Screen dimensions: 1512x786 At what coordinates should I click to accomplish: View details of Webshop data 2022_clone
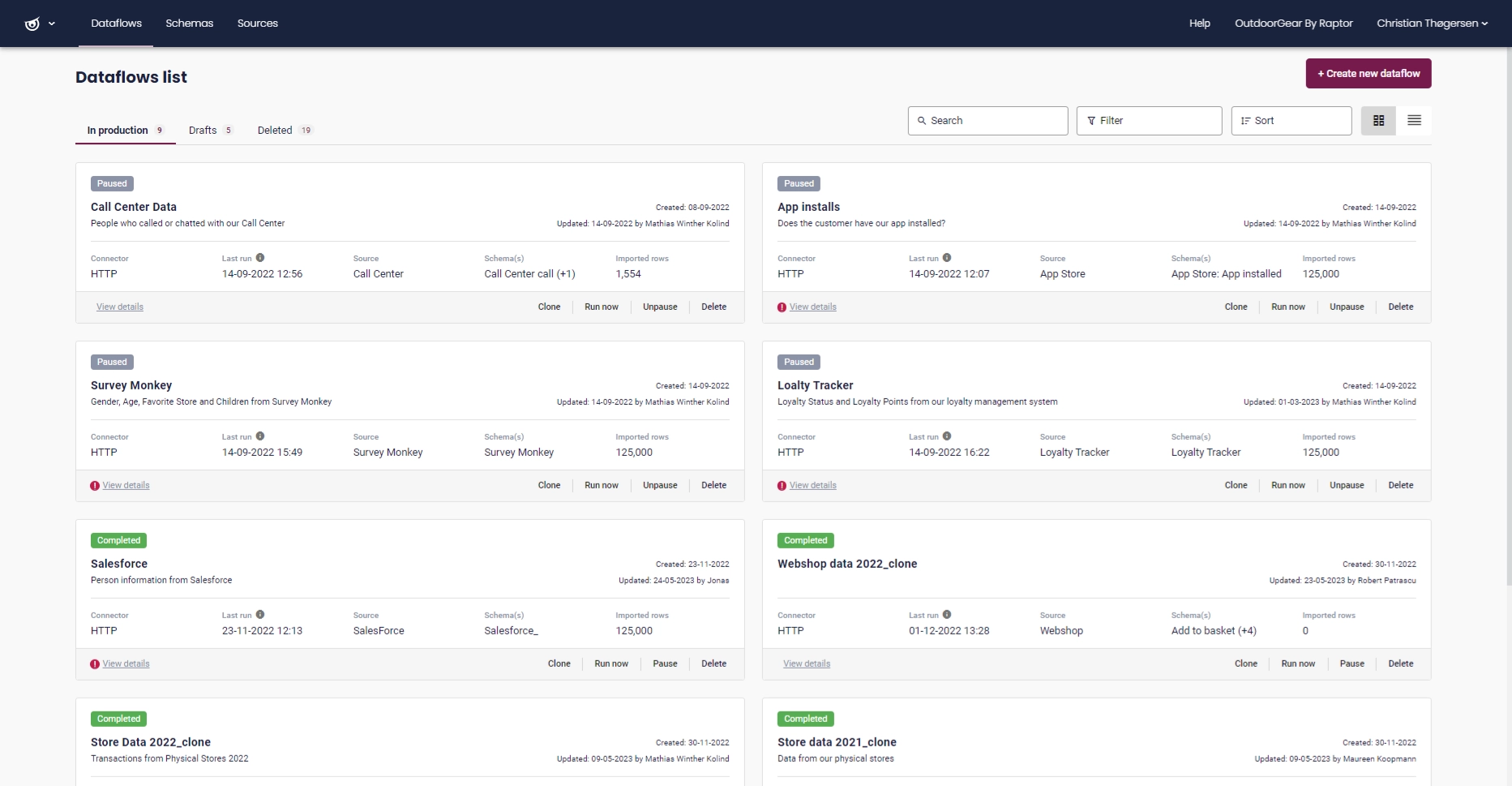coord(807,664)
